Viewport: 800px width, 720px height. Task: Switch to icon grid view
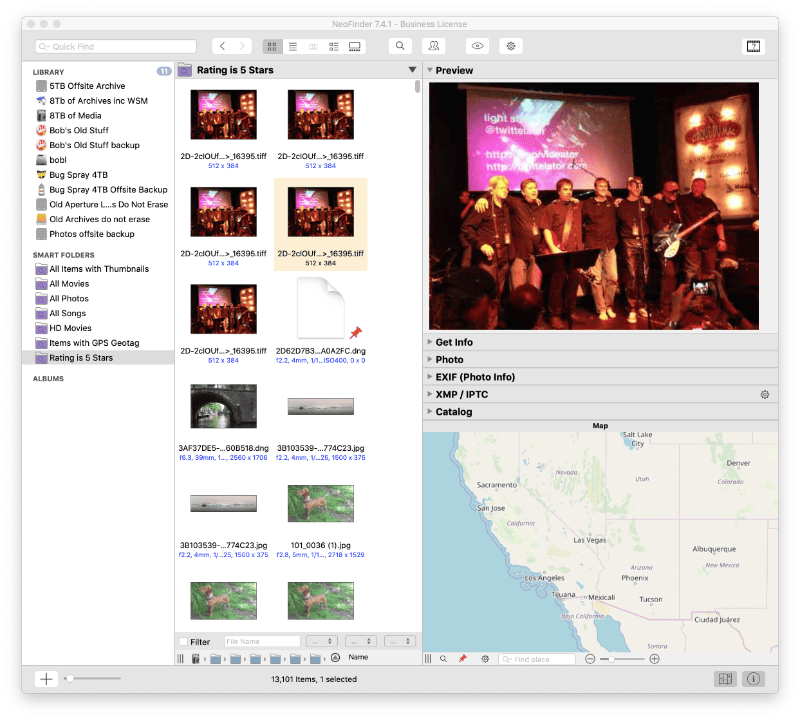click(273, 46)
